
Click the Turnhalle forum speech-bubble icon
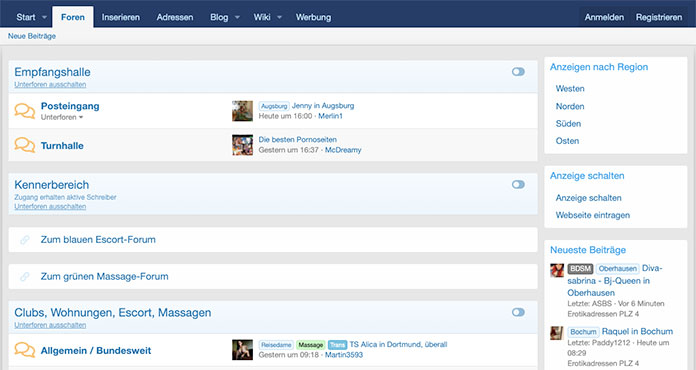(24, 145)
